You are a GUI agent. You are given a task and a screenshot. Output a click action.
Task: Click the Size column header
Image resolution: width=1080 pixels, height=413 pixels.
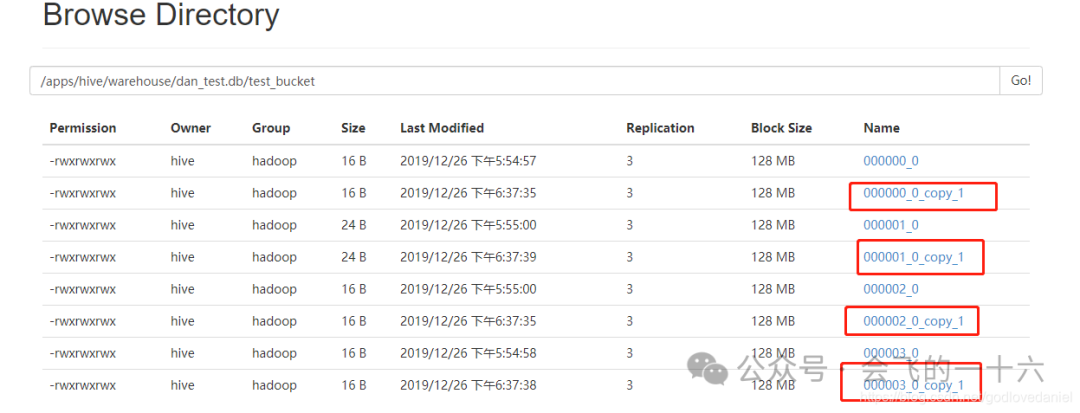tap(353, 128)
